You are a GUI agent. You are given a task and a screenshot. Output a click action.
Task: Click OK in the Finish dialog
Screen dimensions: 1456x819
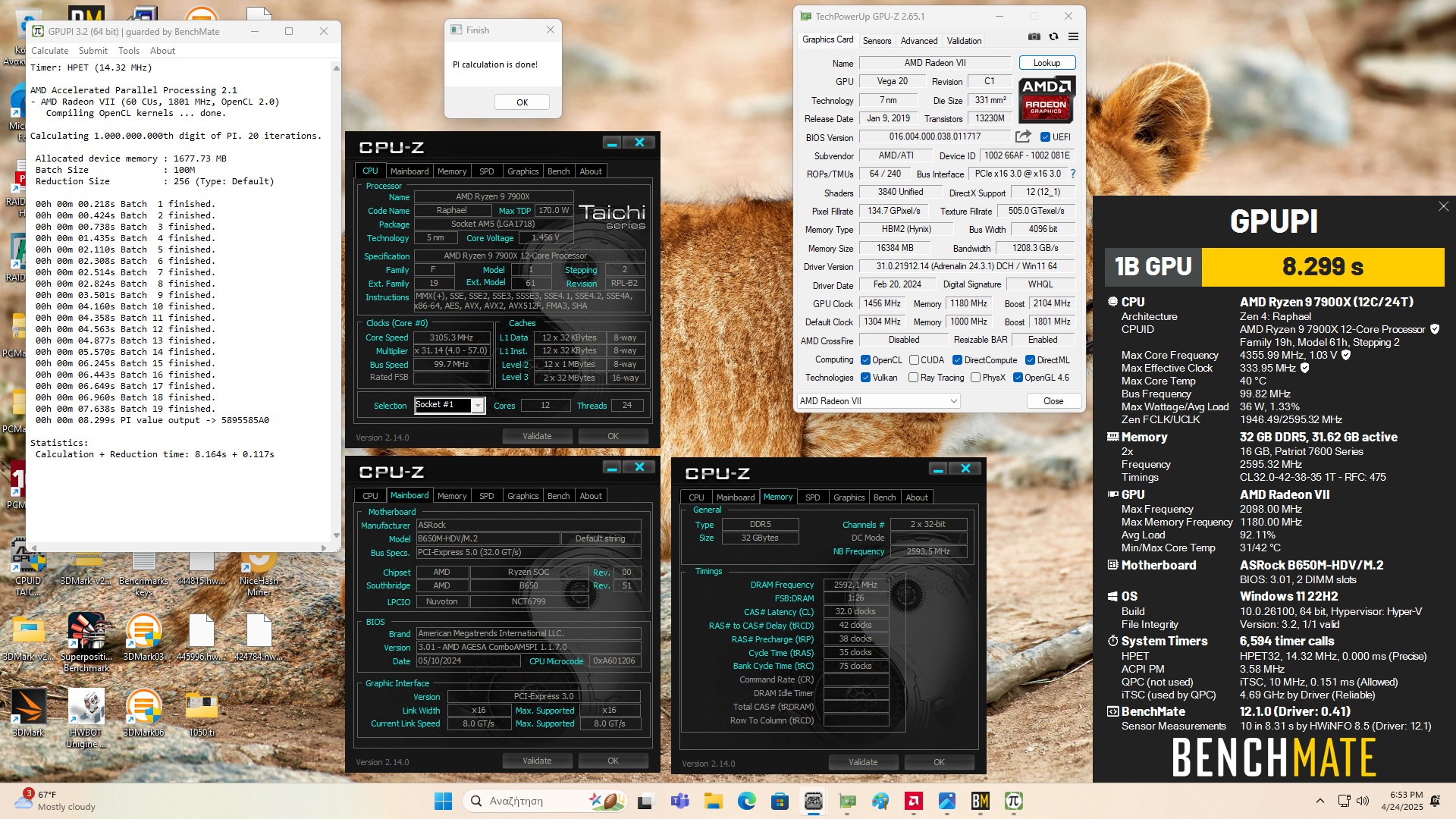tap(522, 102)
